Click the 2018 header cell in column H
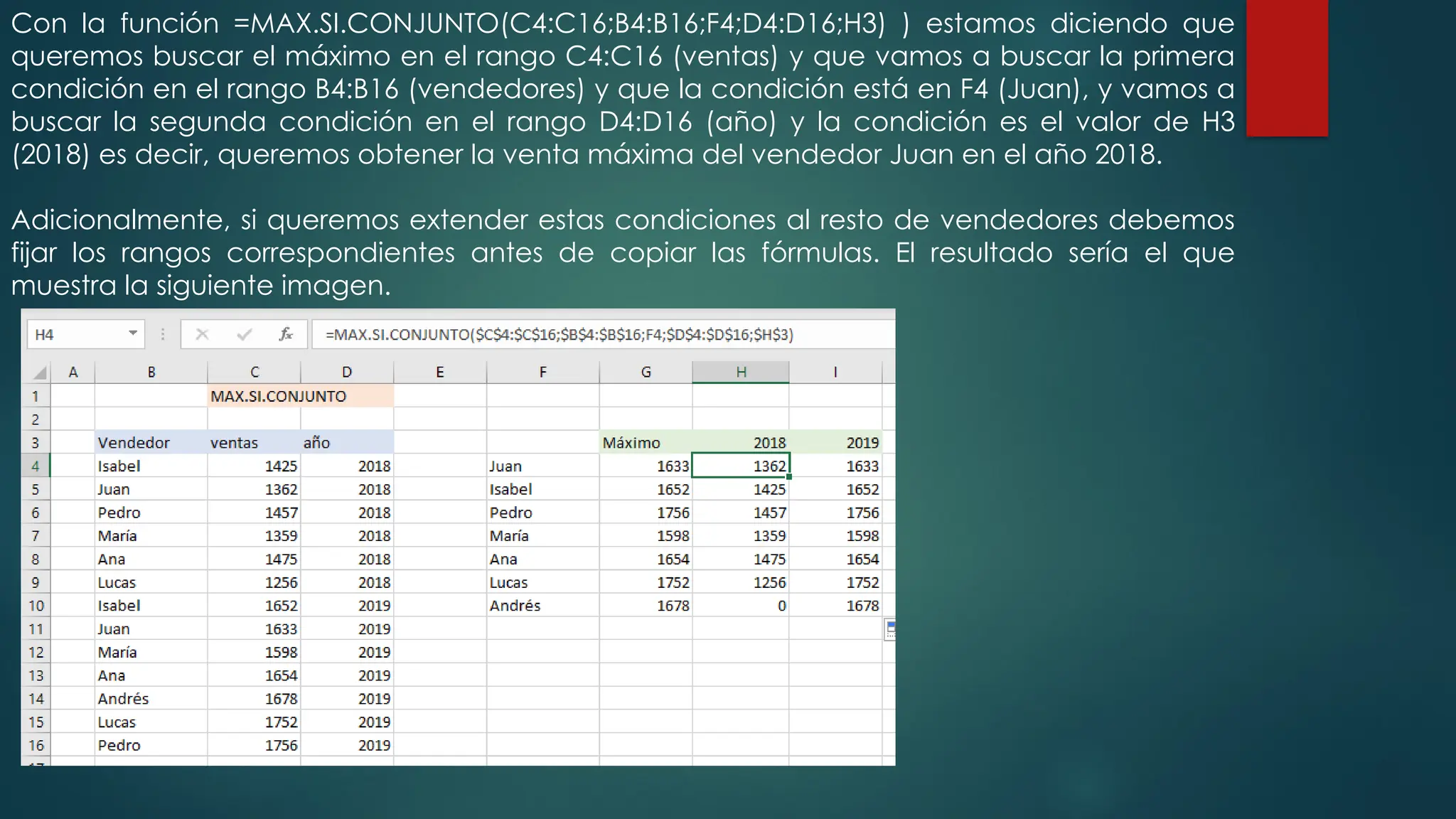The image size is (1456, 819). point(741,442)
